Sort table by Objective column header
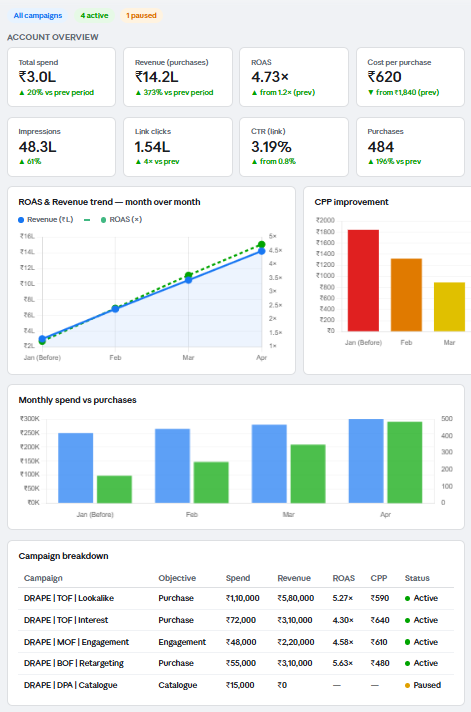The width and height of the screenshot is (471, 712). pyautogui.click(x=177, y=578)
